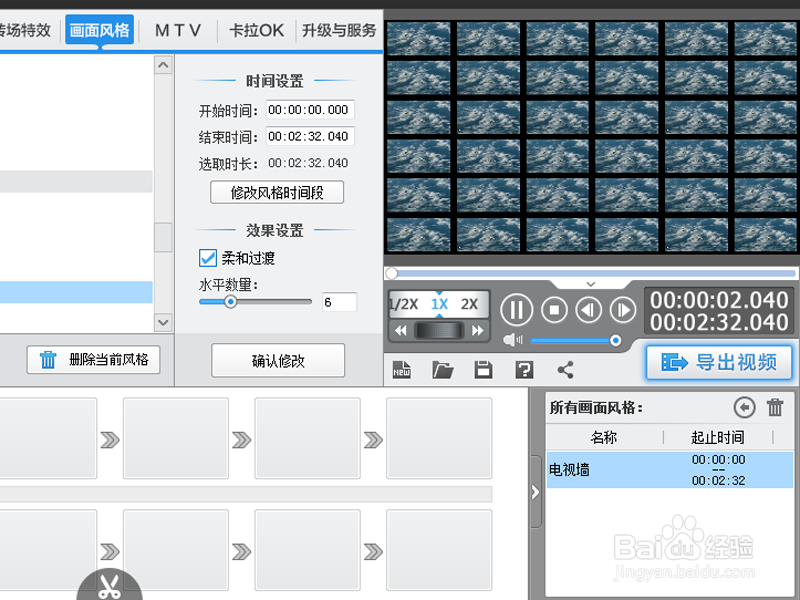Collapse the preview controls with down chevron

tap(591, 284)
